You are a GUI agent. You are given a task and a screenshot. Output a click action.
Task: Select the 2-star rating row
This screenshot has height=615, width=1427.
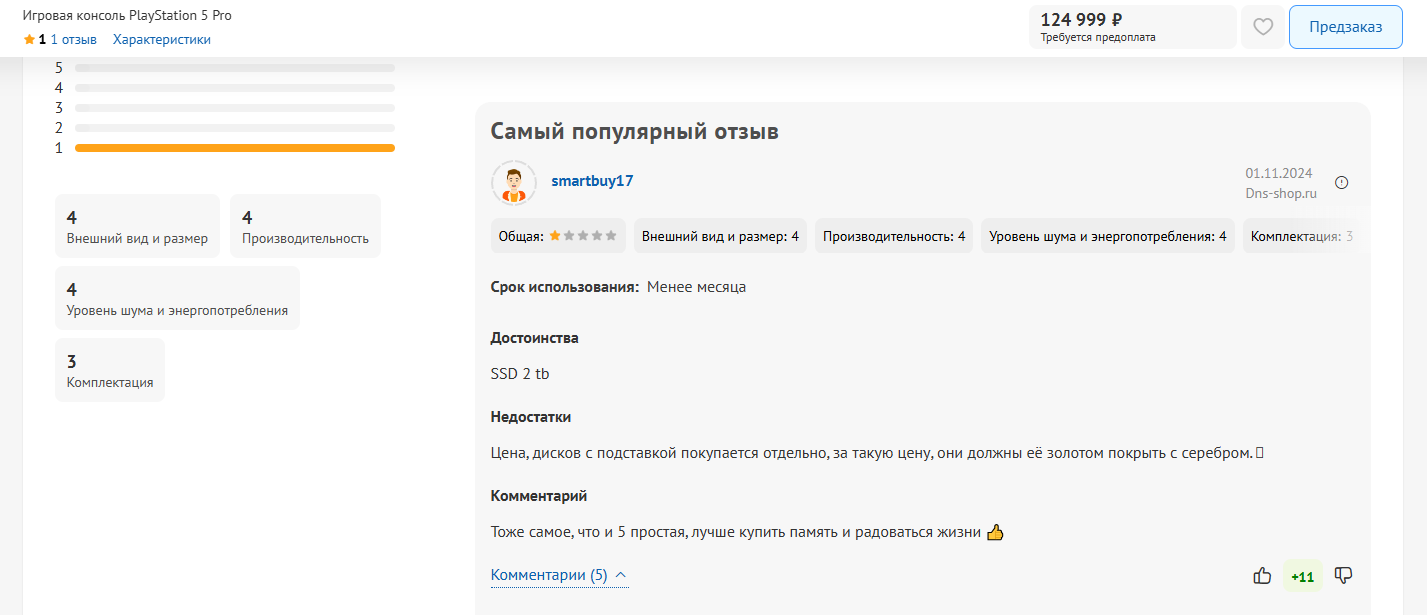225,128
